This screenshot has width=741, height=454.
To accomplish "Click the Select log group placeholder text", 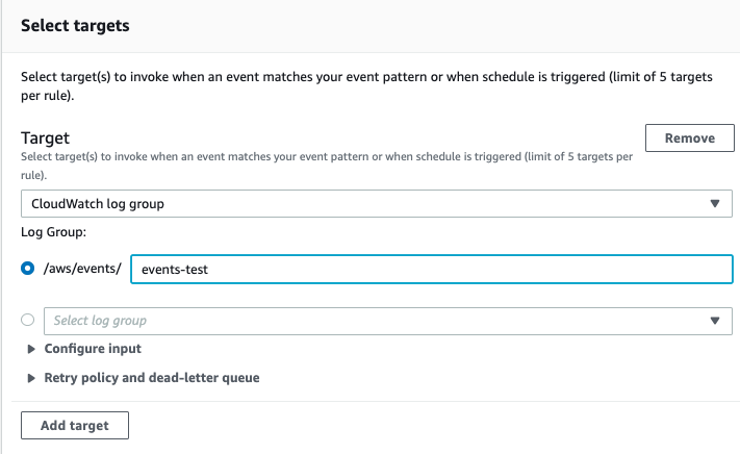I will pos(100,321).
